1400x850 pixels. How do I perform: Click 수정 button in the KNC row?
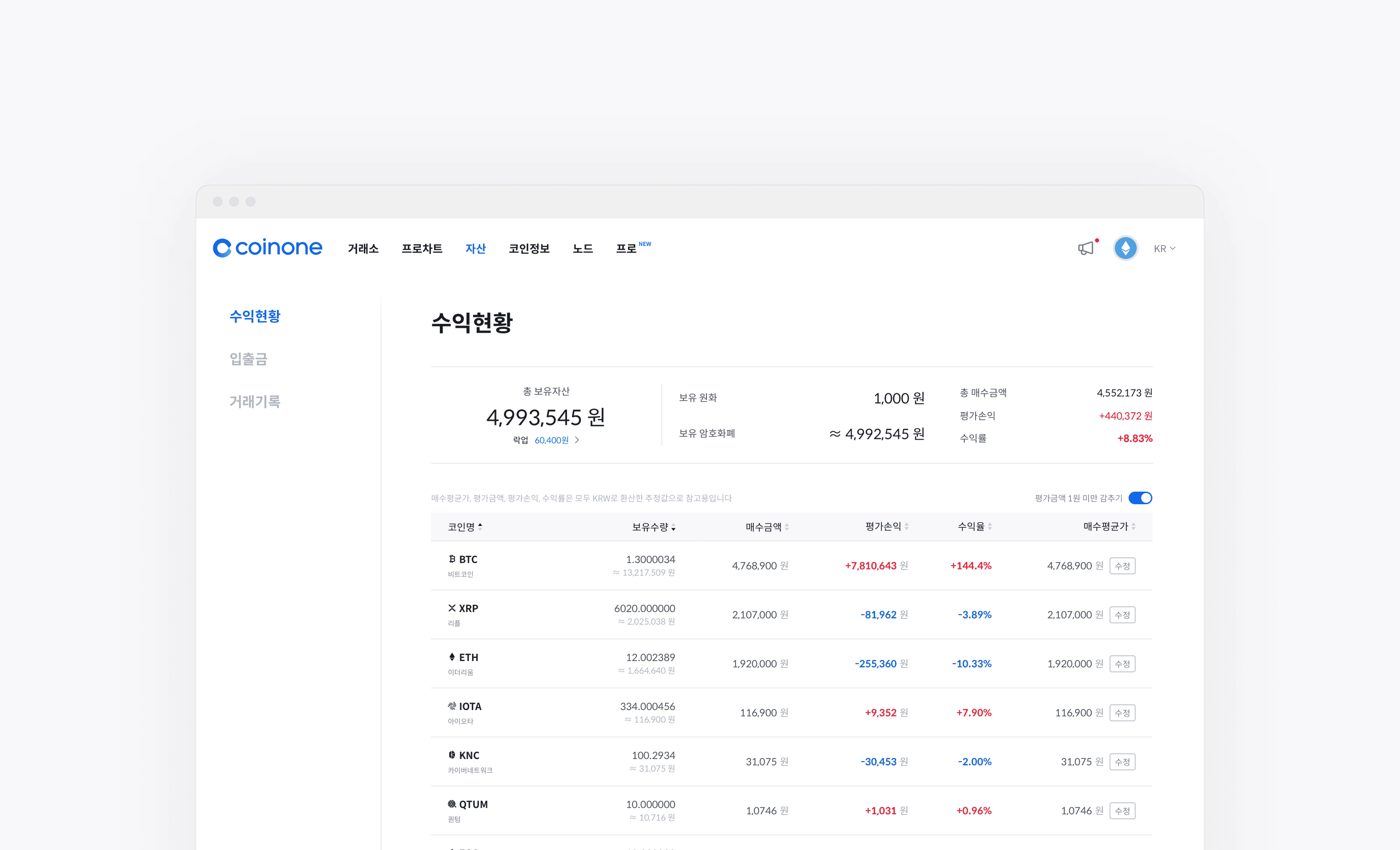[1122, 762]
